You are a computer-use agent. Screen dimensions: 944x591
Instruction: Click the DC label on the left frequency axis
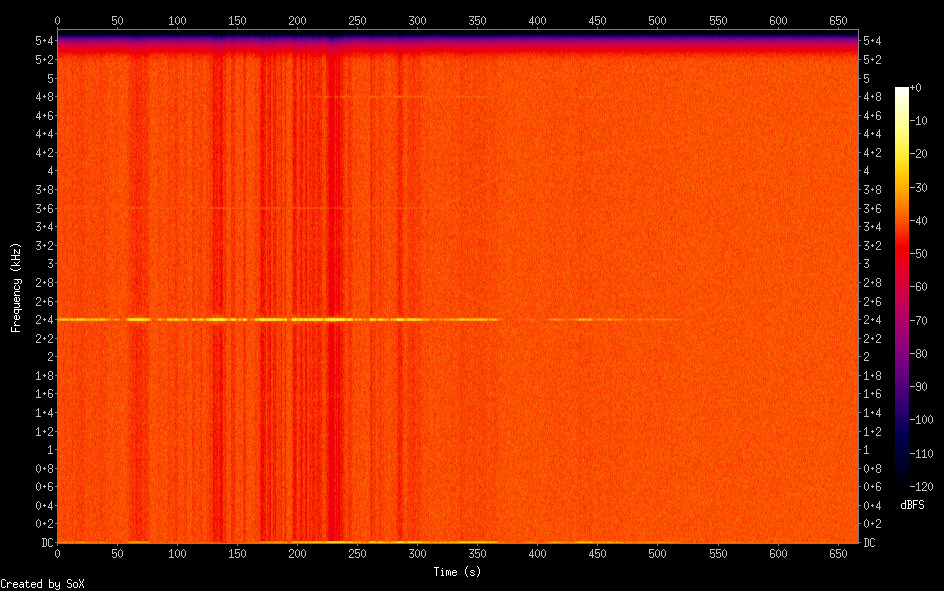coord(48,543)
